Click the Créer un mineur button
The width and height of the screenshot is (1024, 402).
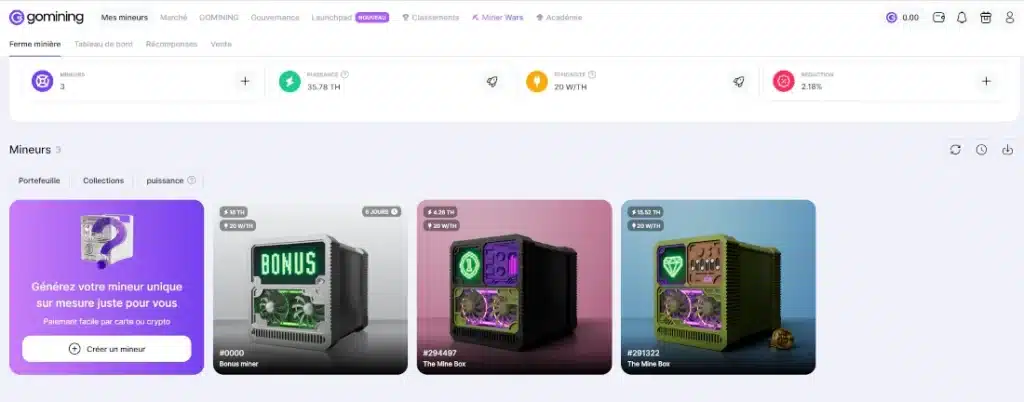106,349
